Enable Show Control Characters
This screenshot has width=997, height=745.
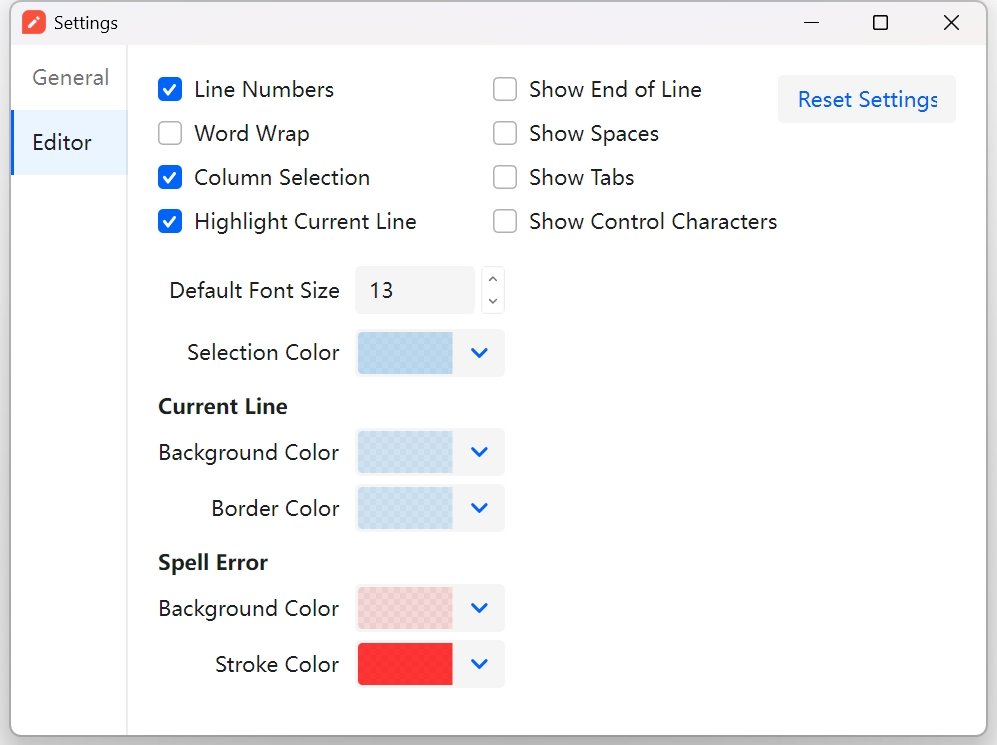point(505,221)
